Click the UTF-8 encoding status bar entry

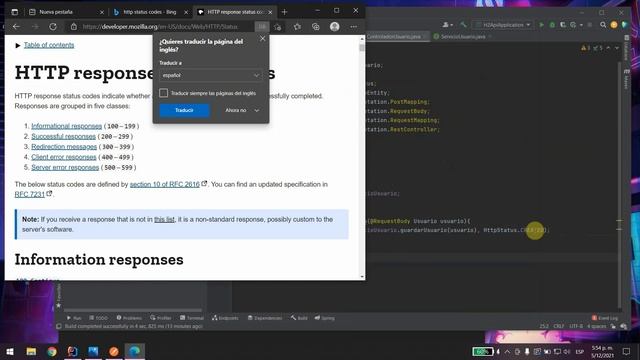pyautogui.click(x=576, y=326)
